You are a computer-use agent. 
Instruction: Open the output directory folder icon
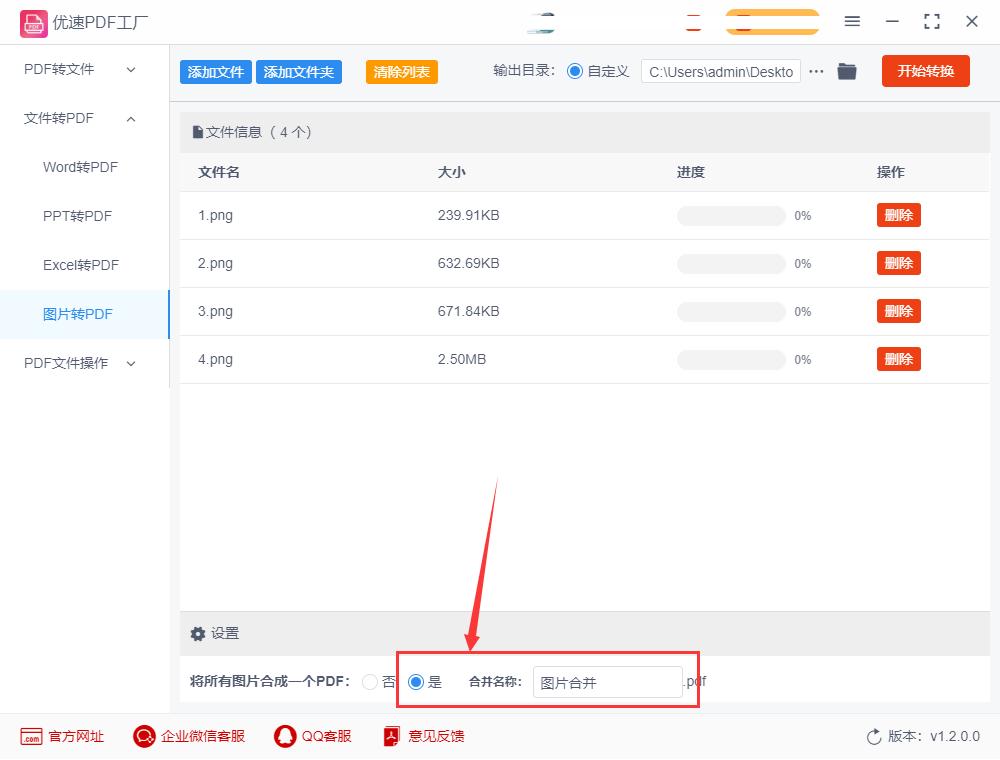[x=846, y=71]
